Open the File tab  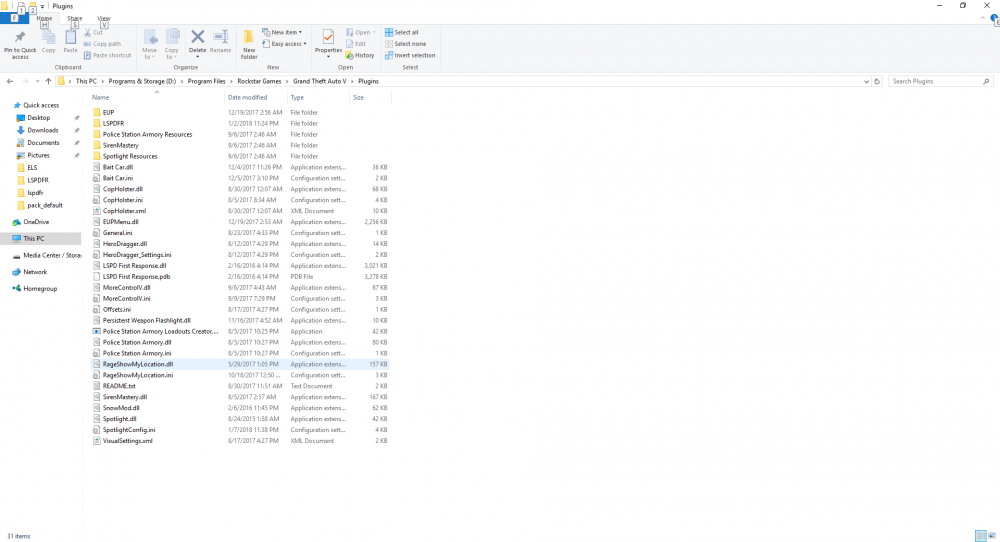[x=13, y=18]
